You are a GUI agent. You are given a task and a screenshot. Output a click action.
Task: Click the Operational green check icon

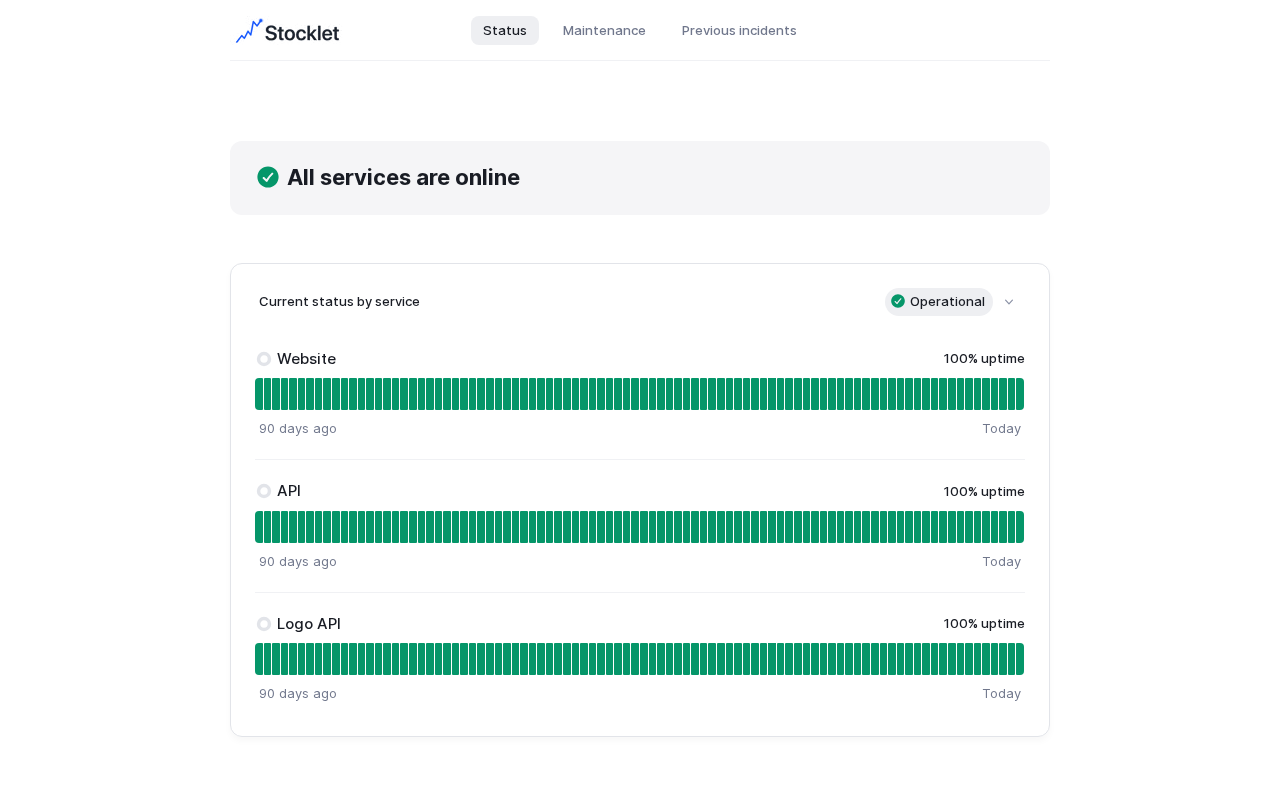click(x=898, y=301)
